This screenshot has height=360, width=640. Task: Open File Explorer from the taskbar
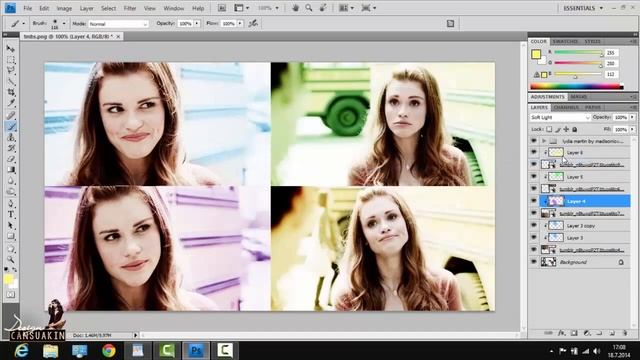coord(51,351)
